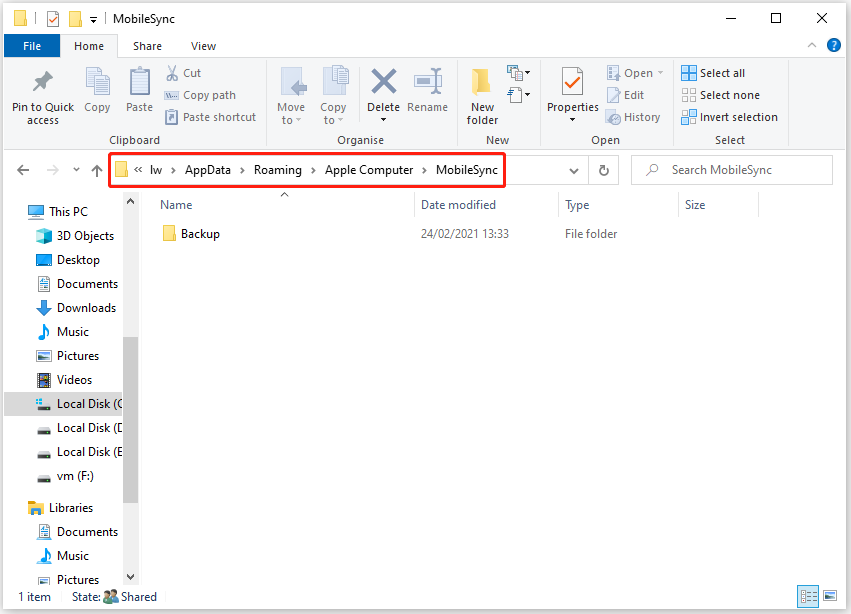The height and width of the screenshot is (614, 851).
Task: Click the Search MobileSync field
Action: point(732,170)
